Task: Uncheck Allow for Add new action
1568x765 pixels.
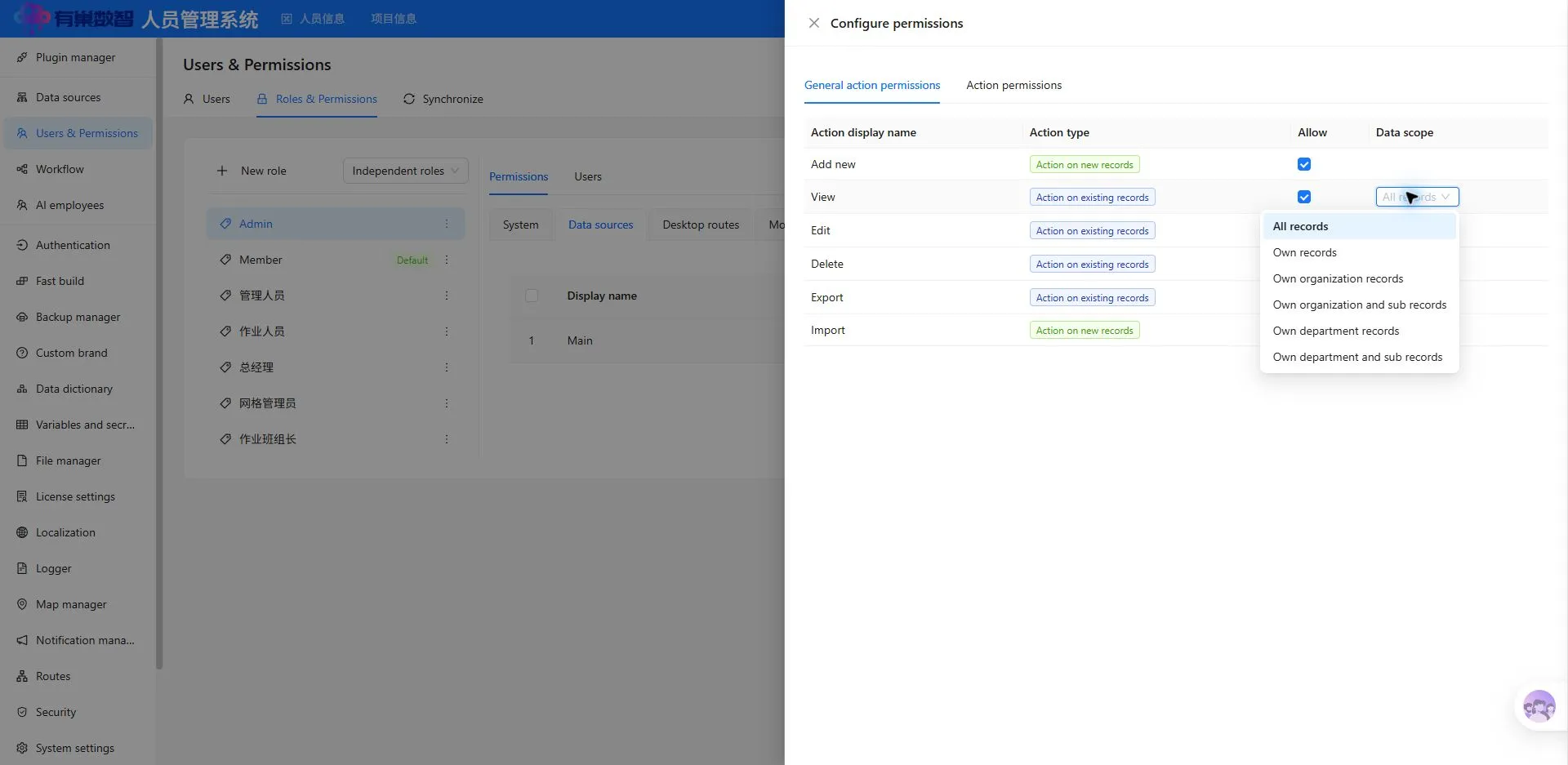Action: click(x=1304, y=164)
